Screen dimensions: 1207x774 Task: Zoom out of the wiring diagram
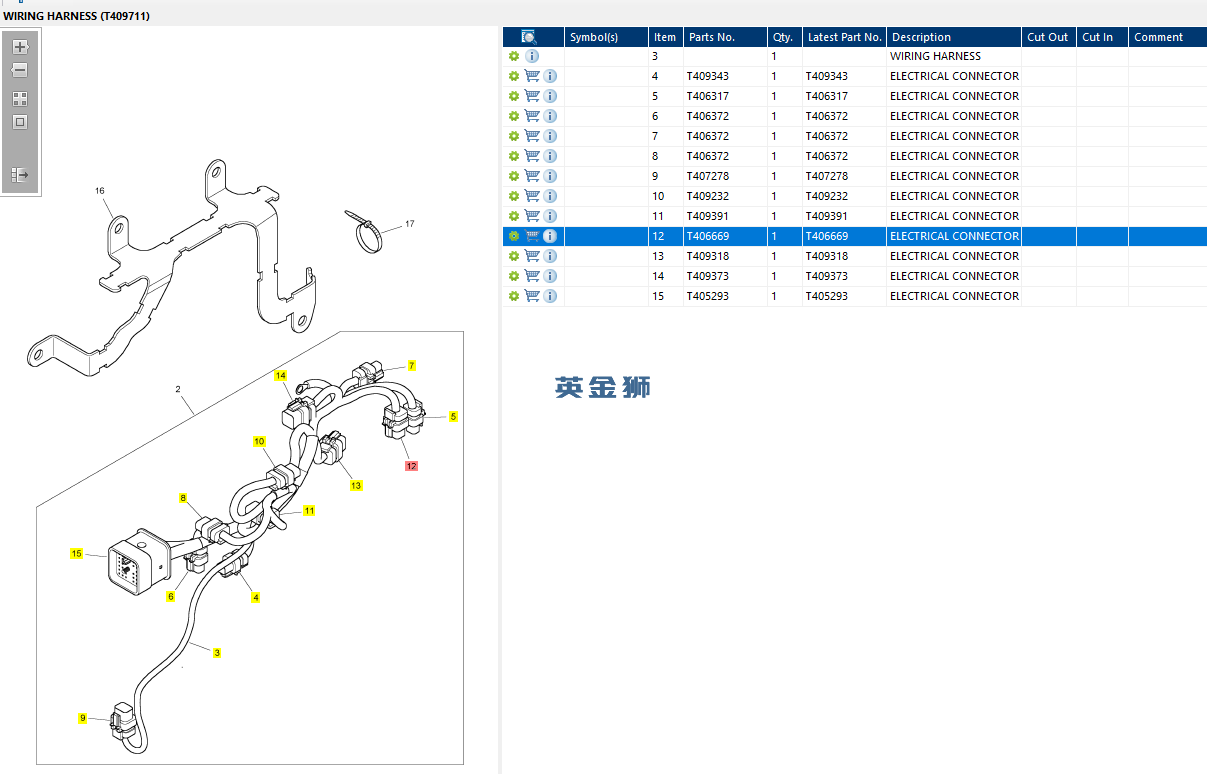(20, 70)
